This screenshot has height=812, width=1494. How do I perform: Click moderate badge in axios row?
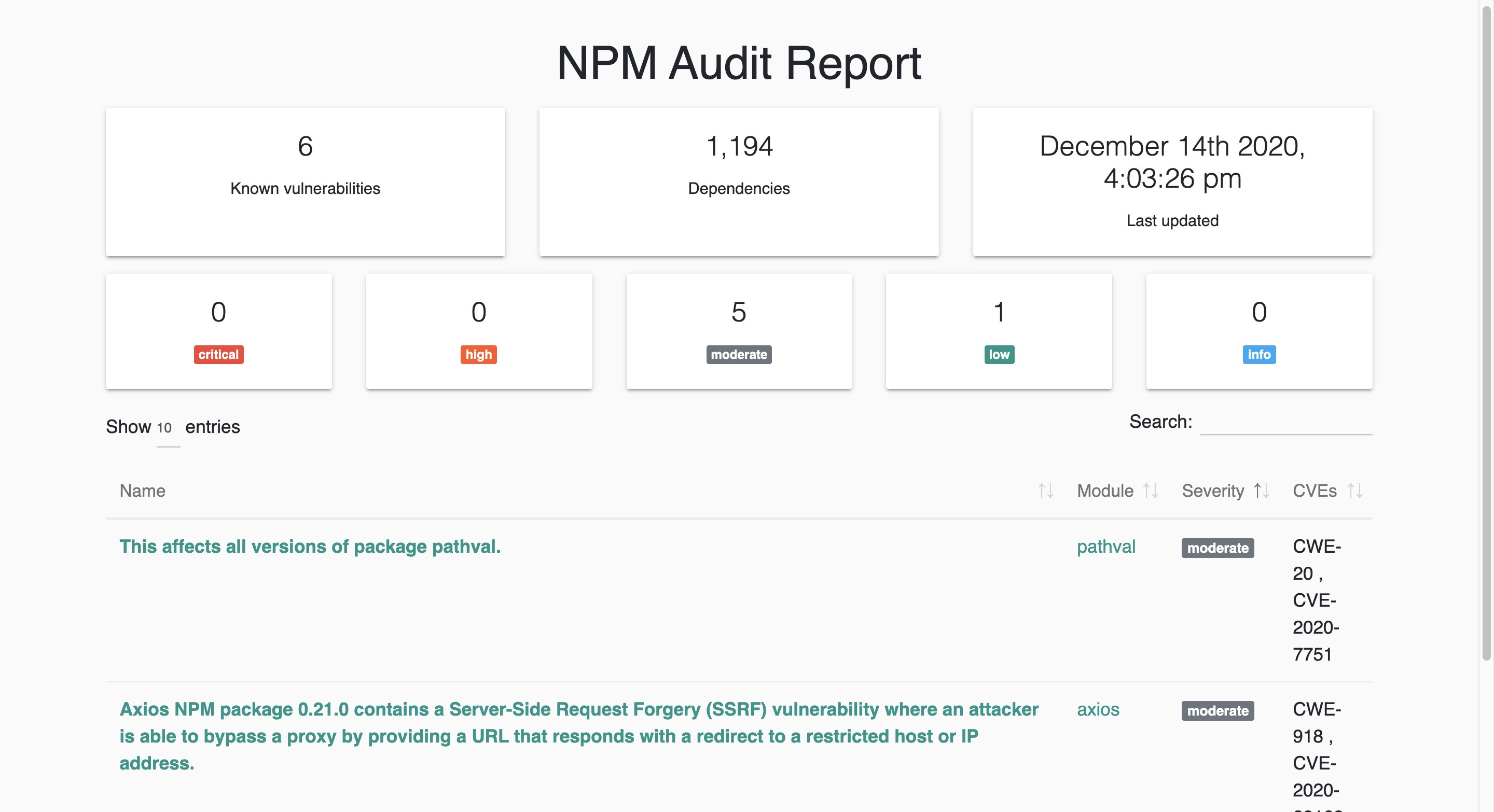coord(1218,710)
